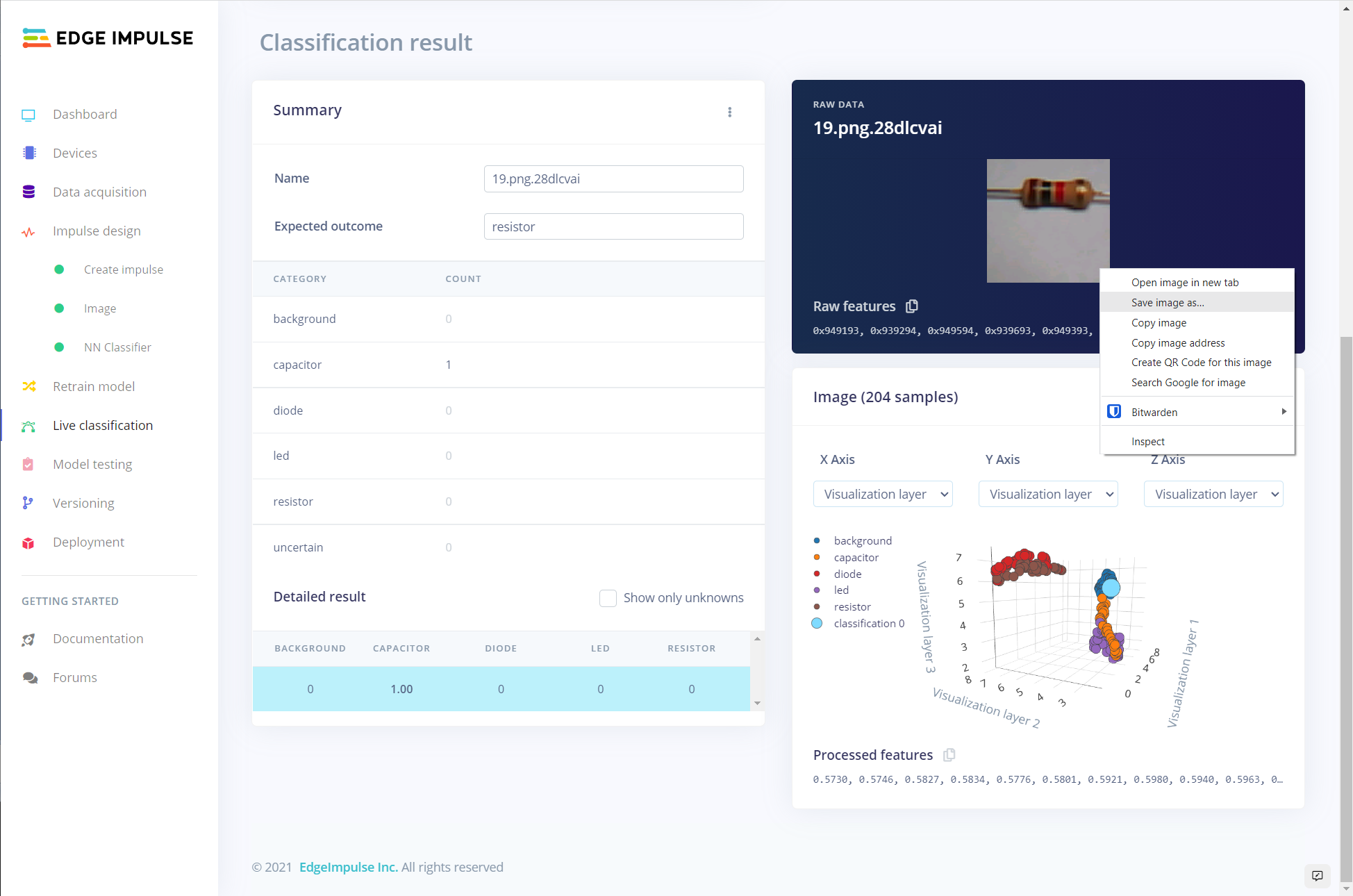Screen dimensions: 1353x896
Task: Click the Expected outcome input field
Action: (613, 226)
